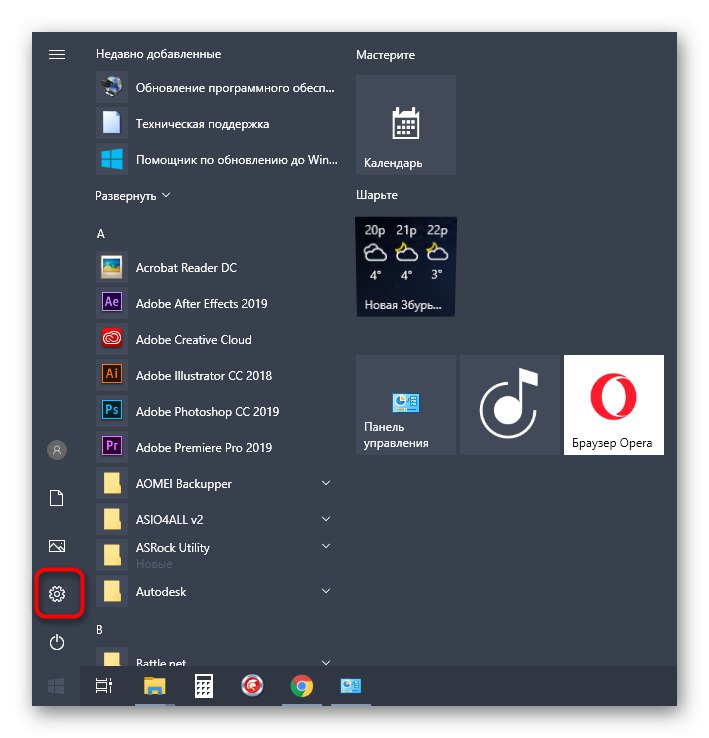This screenshot has width=709, height=738.
Task: Click the Windows Start button in taskbar
Action: [x=56, y=686]
